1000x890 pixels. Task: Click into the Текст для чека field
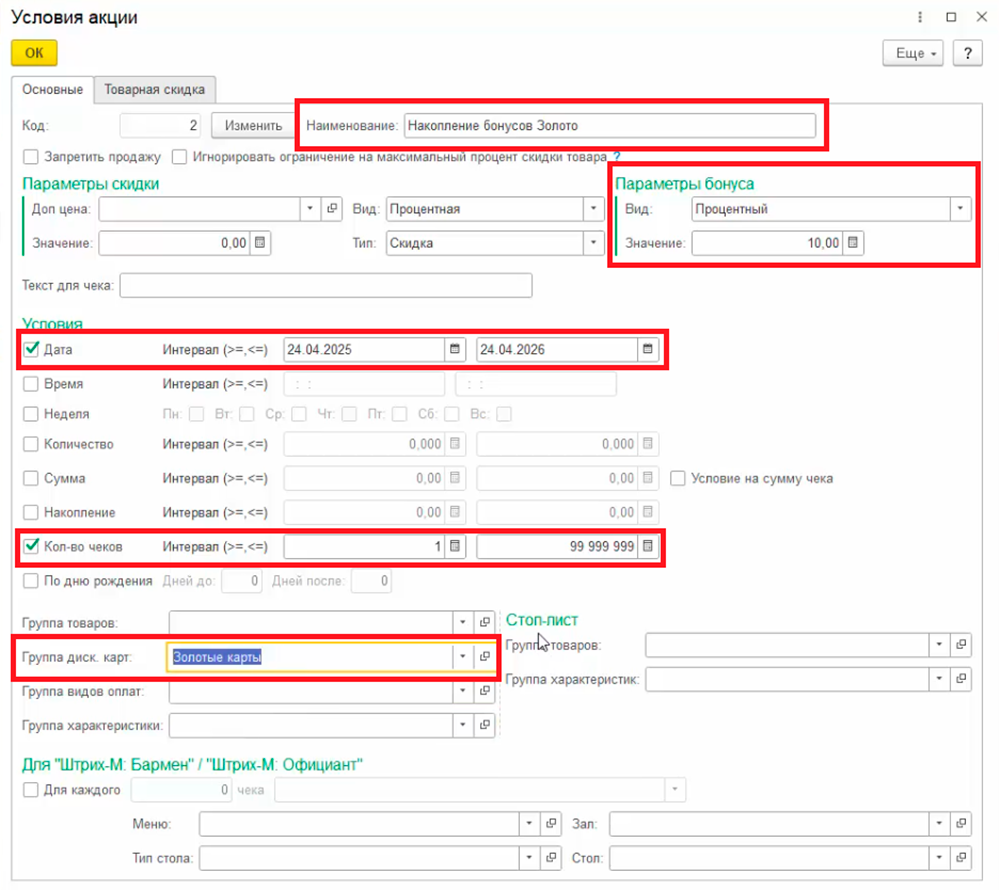pyautogui.click(x=325, y=286)
